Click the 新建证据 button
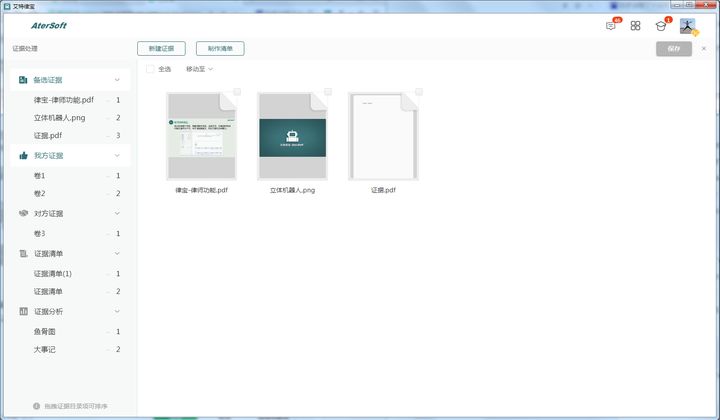Viewport: 720px width, 420px height. coord(161,48)
